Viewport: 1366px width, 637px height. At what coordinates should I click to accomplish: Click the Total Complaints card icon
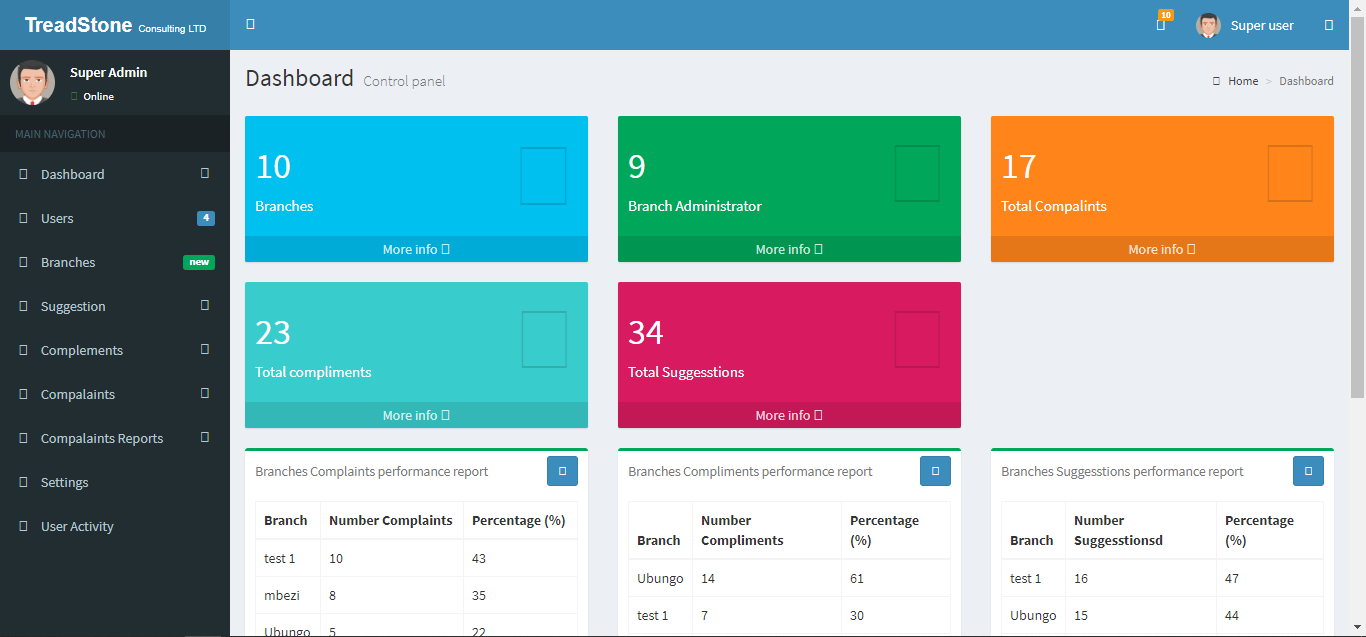(x=1290, y=174)
